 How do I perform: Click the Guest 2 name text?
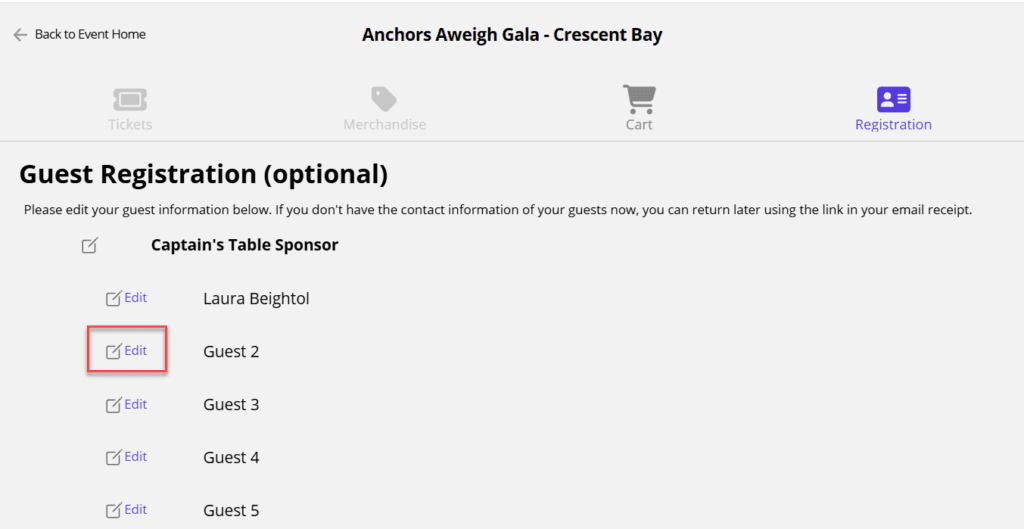click(x=231, y=352)
